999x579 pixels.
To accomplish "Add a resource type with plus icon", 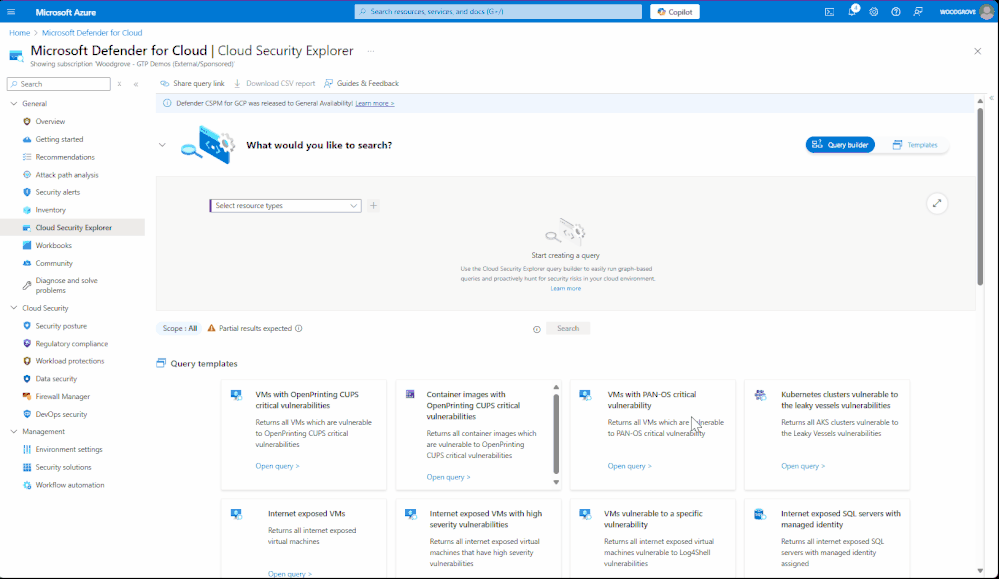I will click(373, 206).
